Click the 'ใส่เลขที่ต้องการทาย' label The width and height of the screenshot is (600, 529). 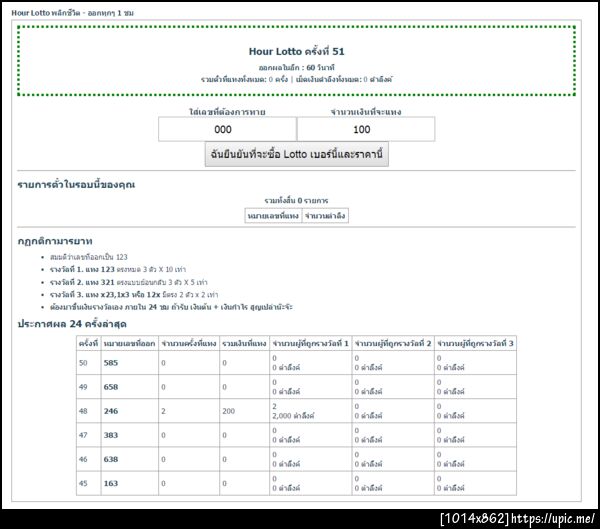tap(227, 112)
